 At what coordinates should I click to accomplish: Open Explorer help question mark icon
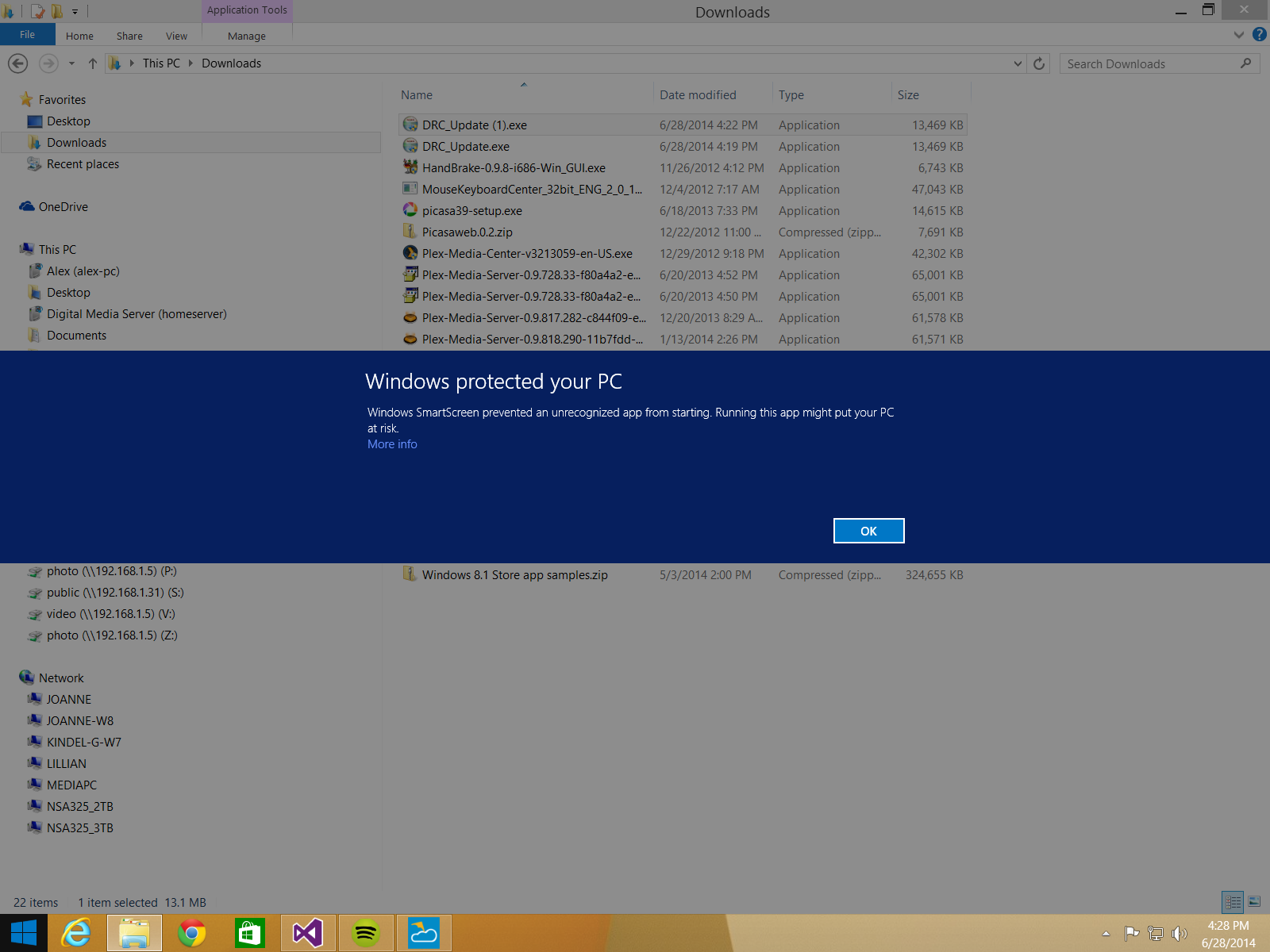coord(1259,34)
